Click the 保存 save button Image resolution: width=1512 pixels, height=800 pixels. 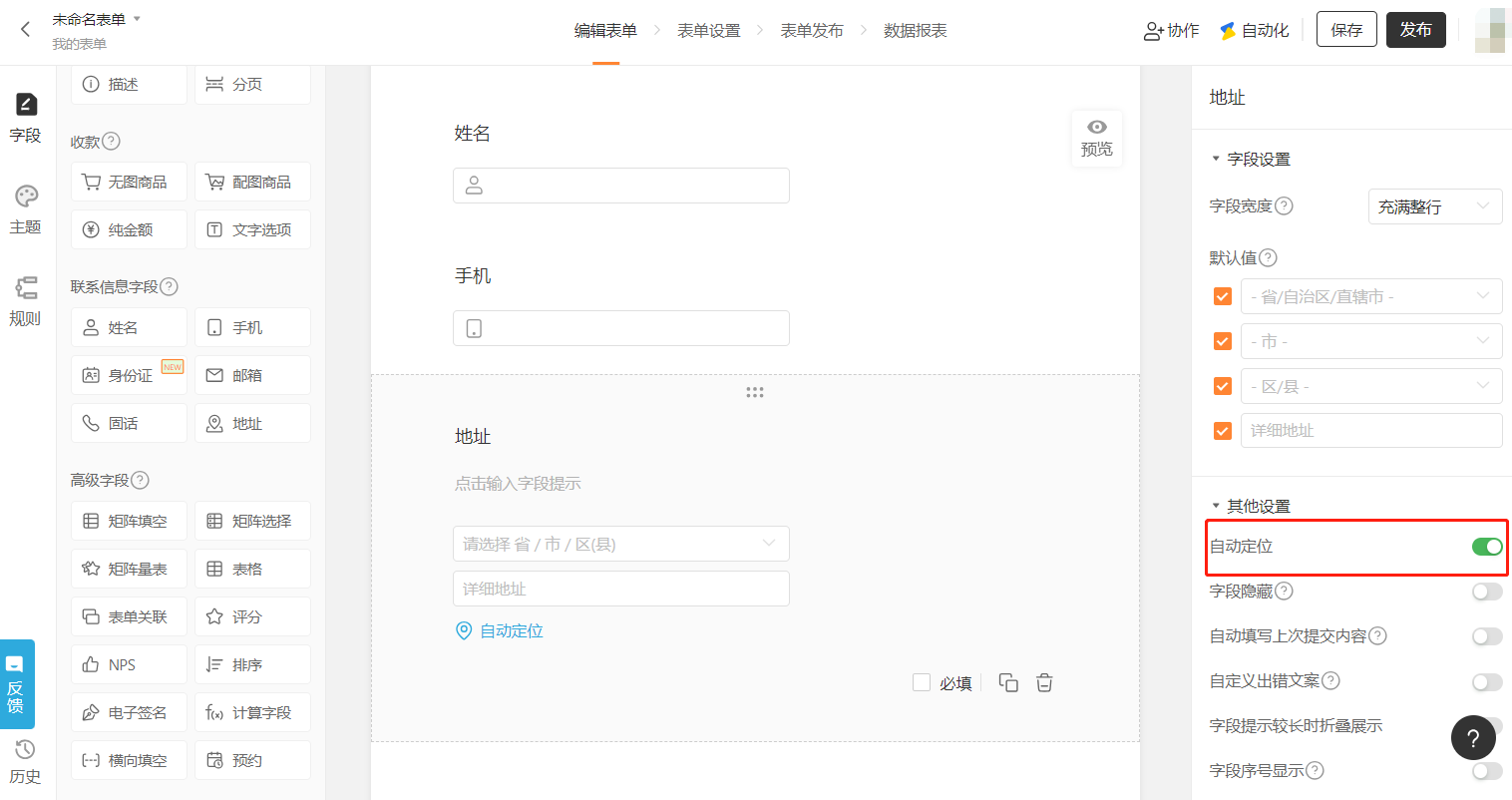tap(1346, 30)
